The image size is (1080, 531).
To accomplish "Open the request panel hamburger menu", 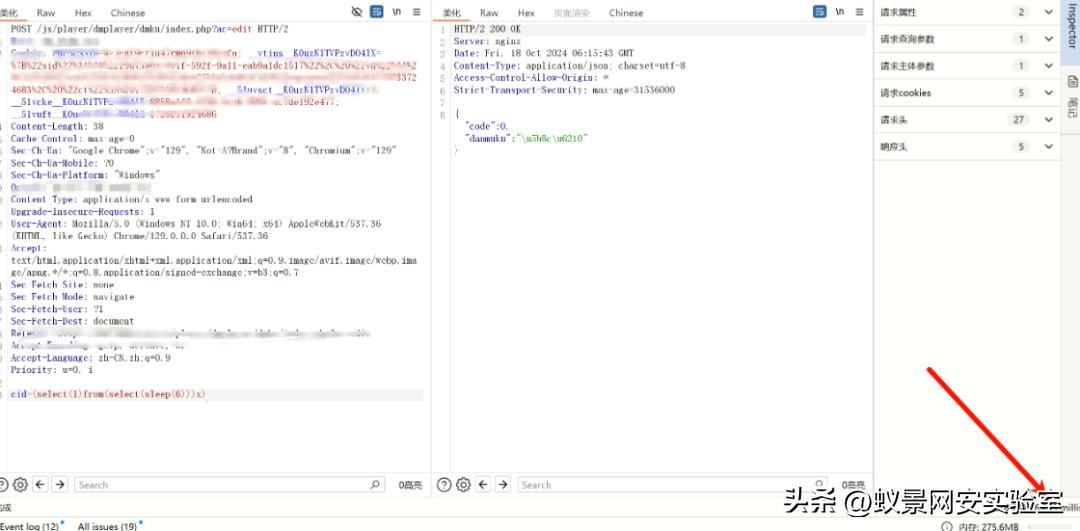I will [416, 12].
